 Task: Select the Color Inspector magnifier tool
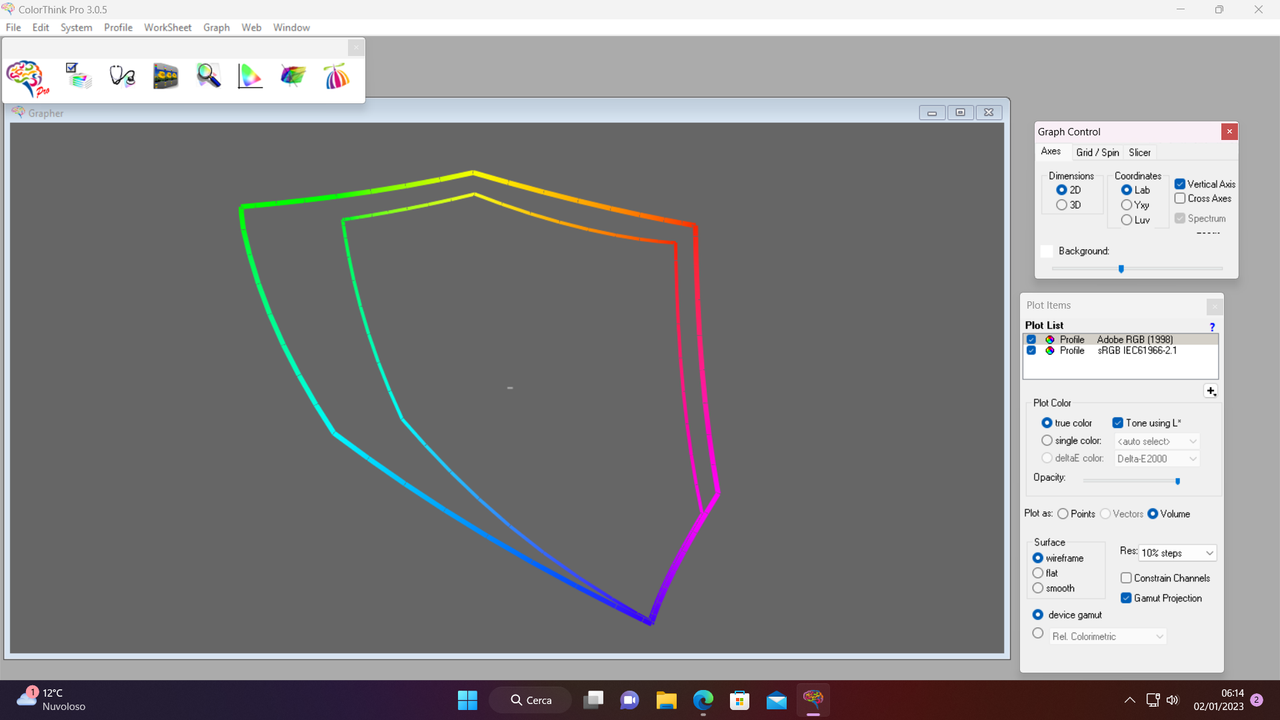208,76
